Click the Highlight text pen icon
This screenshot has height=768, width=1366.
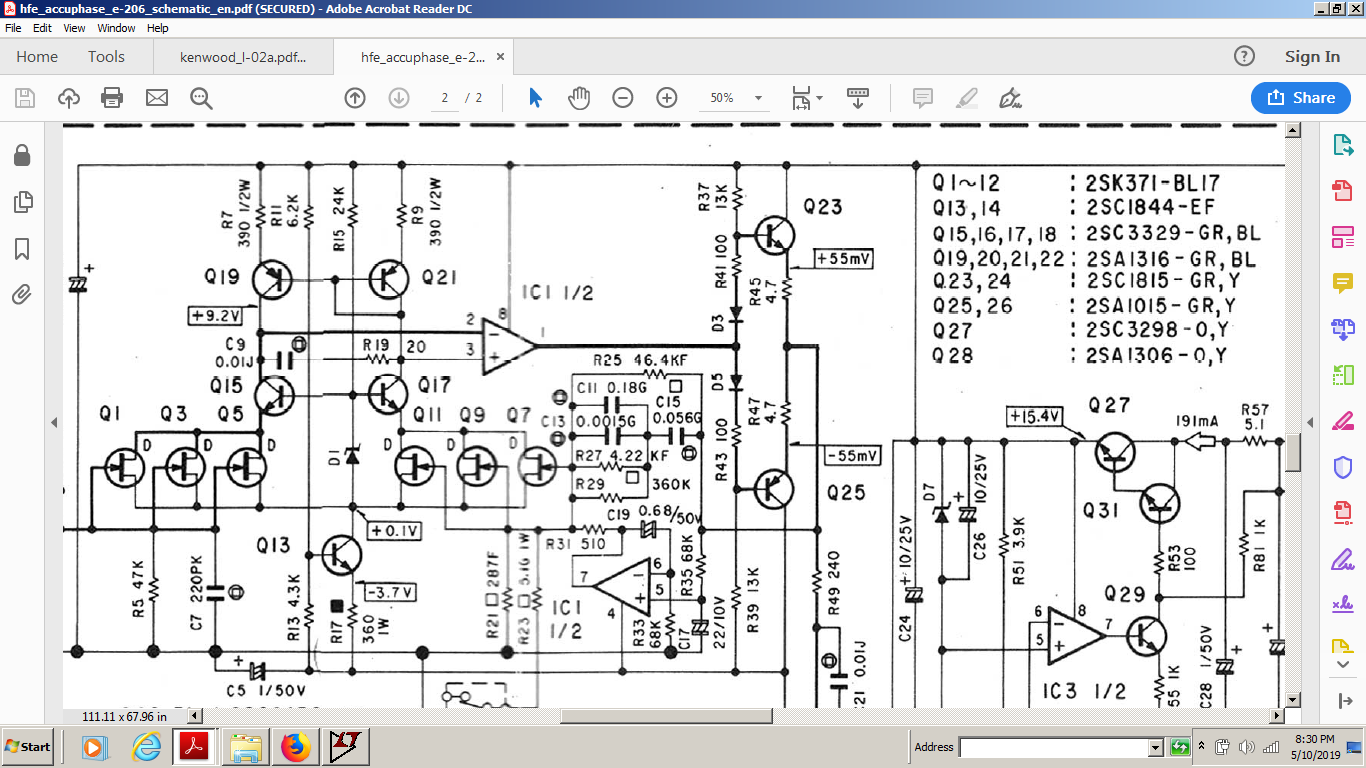(x=966, y=98)
